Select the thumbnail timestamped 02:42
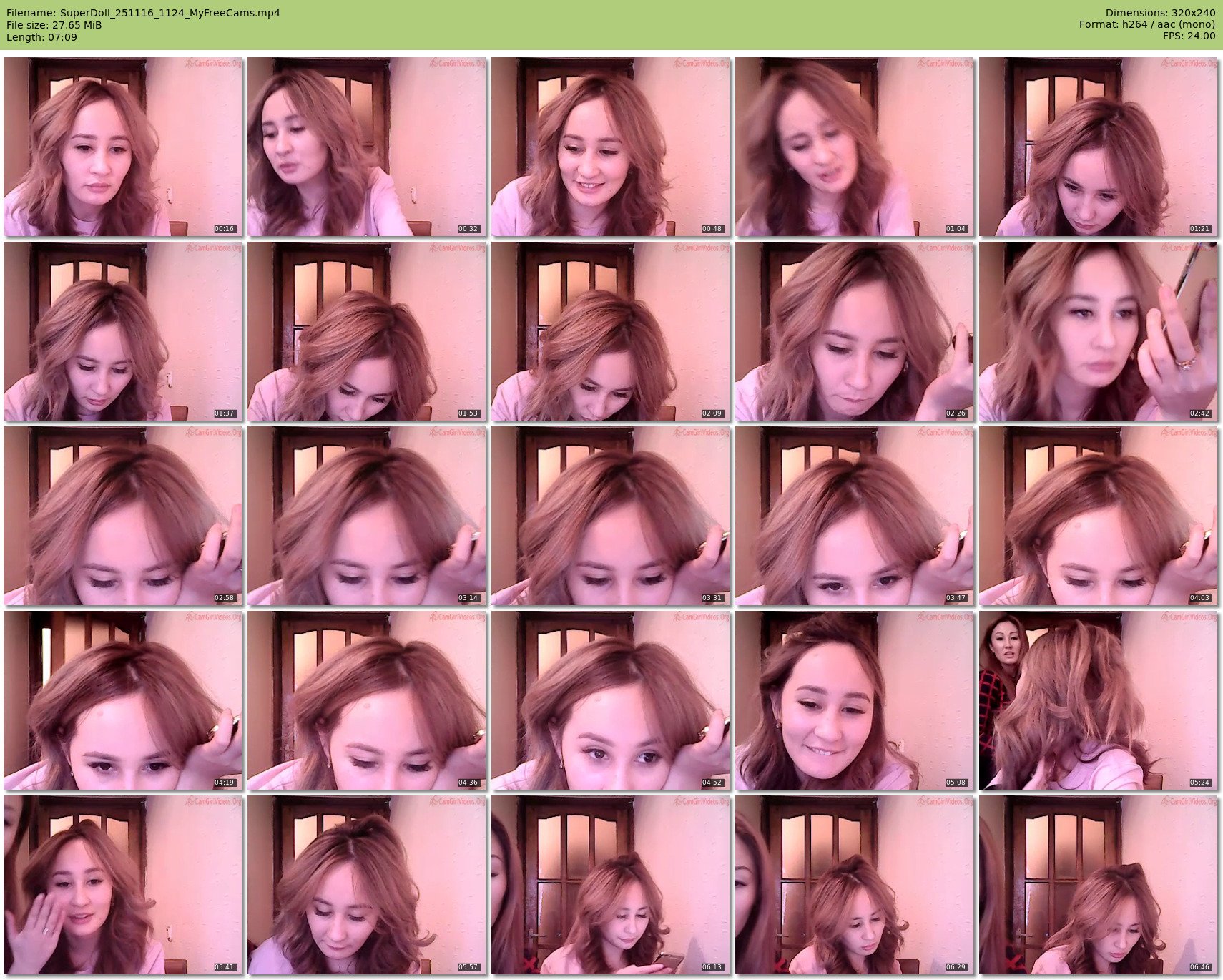This screenshot has width=1223, height=980. tap(1099, 331)
